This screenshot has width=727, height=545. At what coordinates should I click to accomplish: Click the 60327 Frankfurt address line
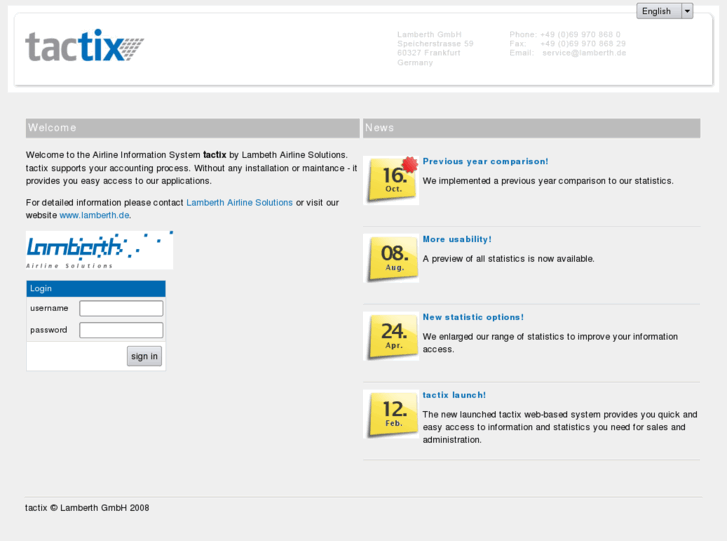(x=428, y=53)
